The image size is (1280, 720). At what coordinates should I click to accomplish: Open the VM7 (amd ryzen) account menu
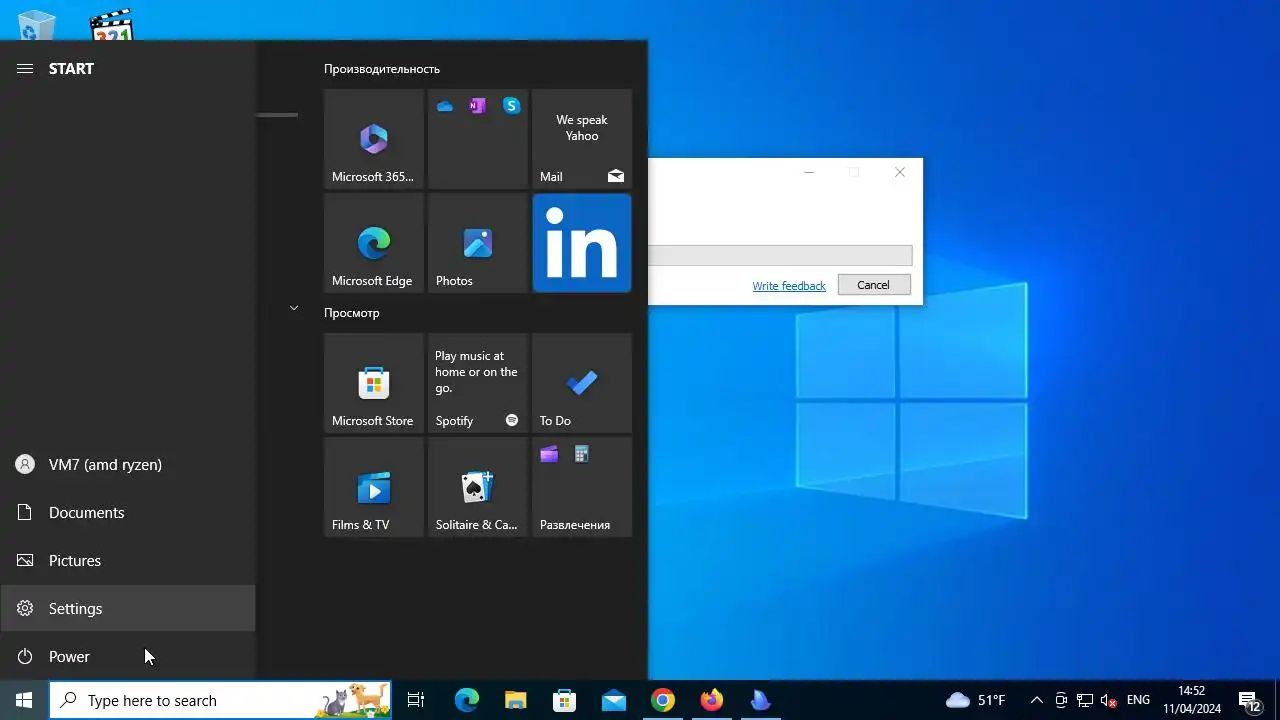(x=128, y=464)
